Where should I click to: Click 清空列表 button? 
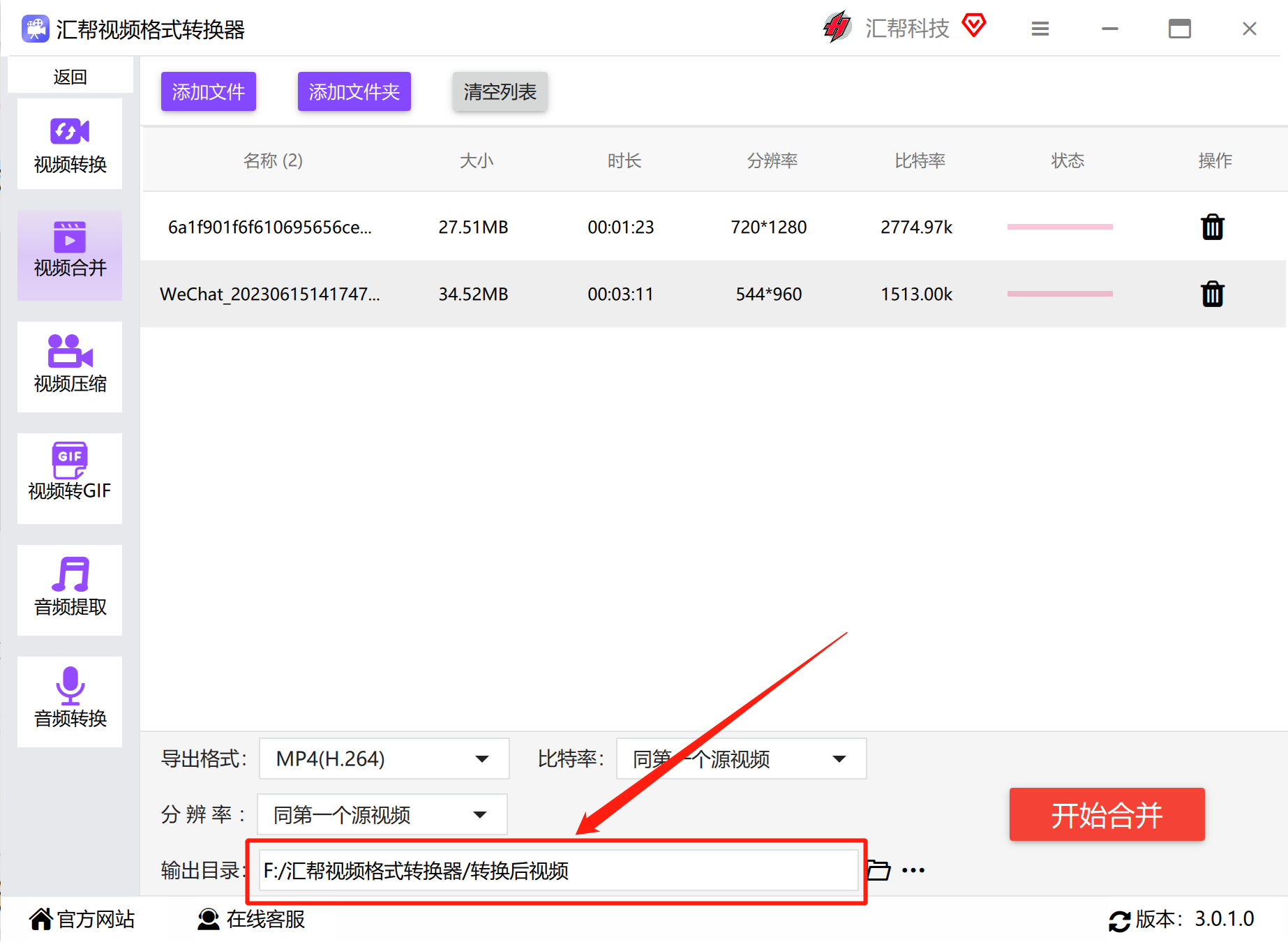[500, 91]
